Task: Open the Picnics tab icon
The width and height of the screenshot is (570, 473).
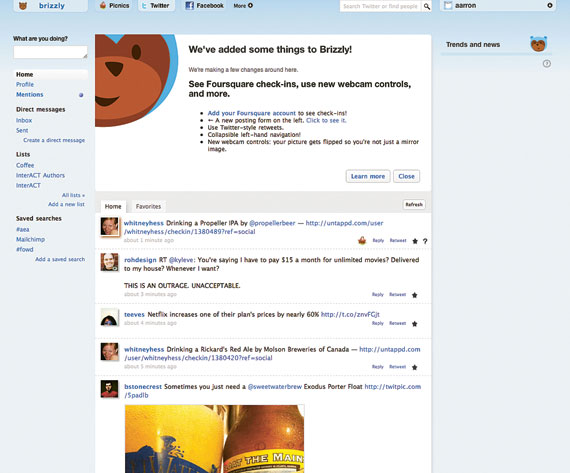Action: [x=103, y=5]
